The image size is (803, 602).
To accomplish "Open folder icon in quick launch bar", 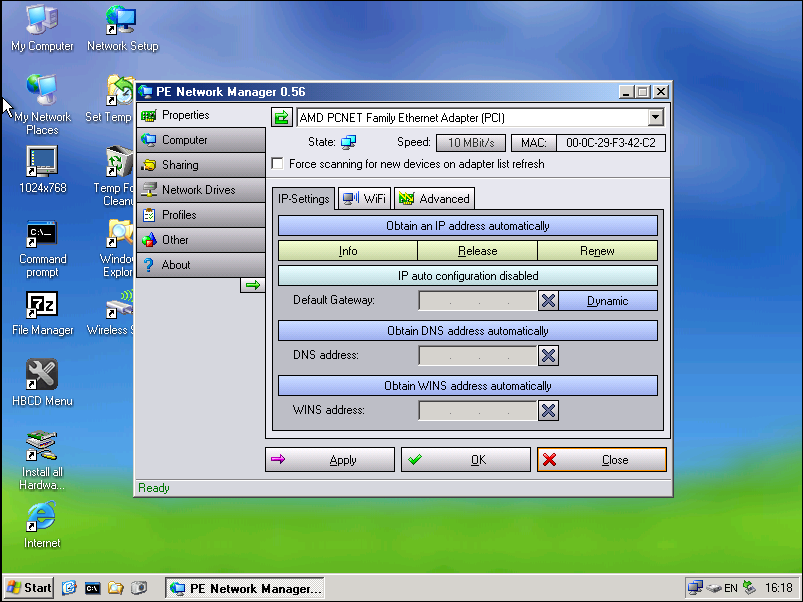I will pos(116,588).
